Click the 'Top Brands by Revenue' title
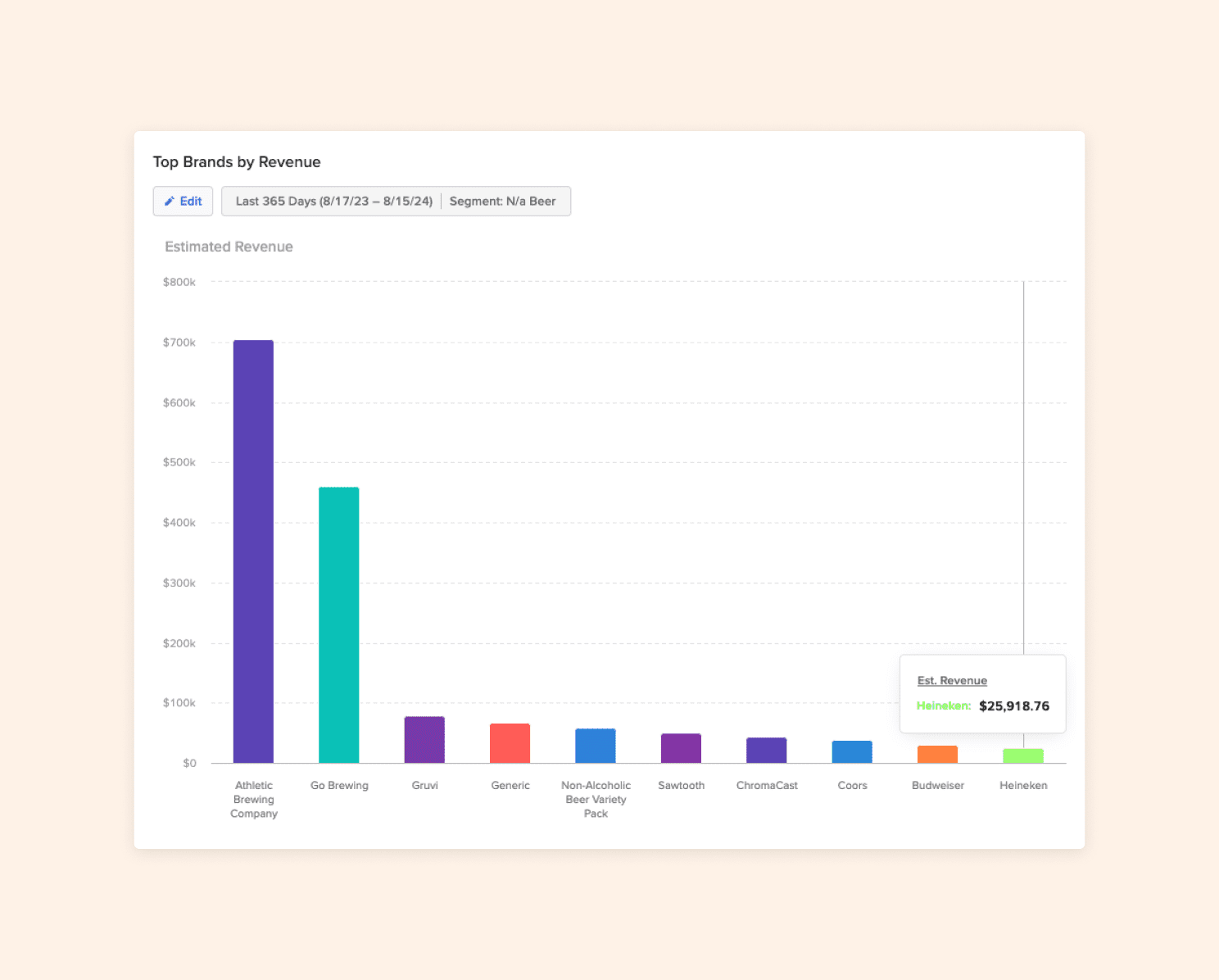This screenshot has width=1219, height=980. (237, 162)
